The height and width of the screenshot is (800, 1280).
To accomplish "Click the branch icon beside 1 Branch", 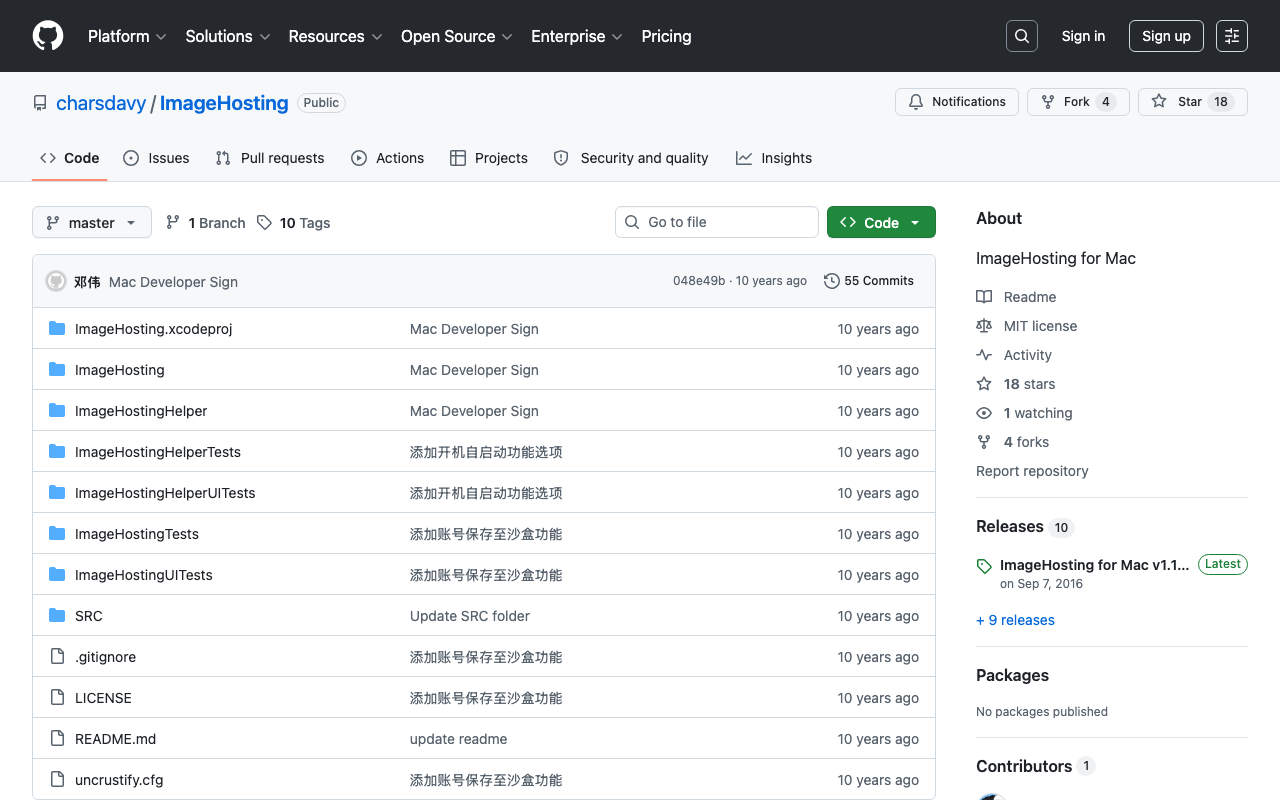I will [x=173, y=222].
